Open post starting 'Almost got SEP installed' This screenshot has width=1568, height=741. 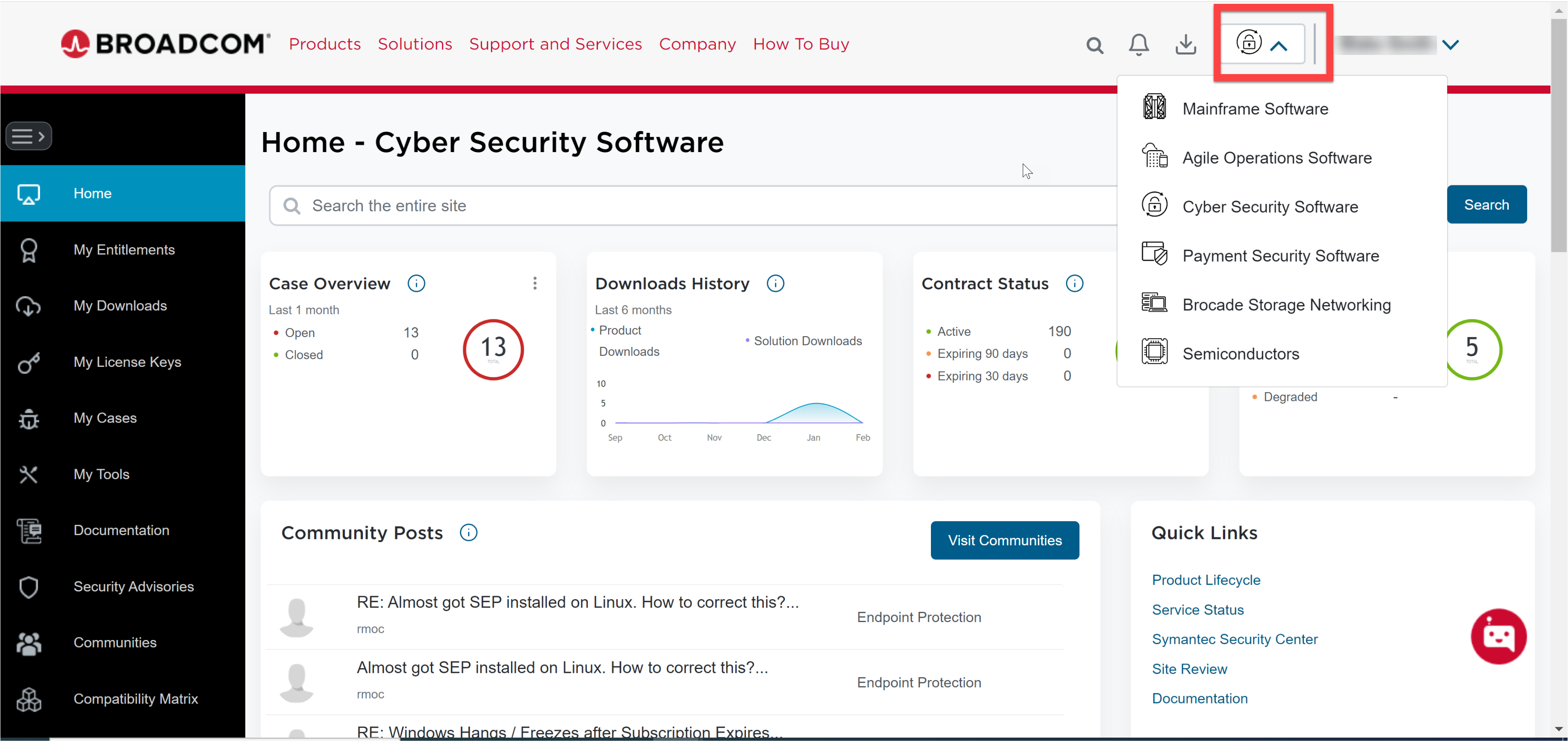click(x=562, y=667)
